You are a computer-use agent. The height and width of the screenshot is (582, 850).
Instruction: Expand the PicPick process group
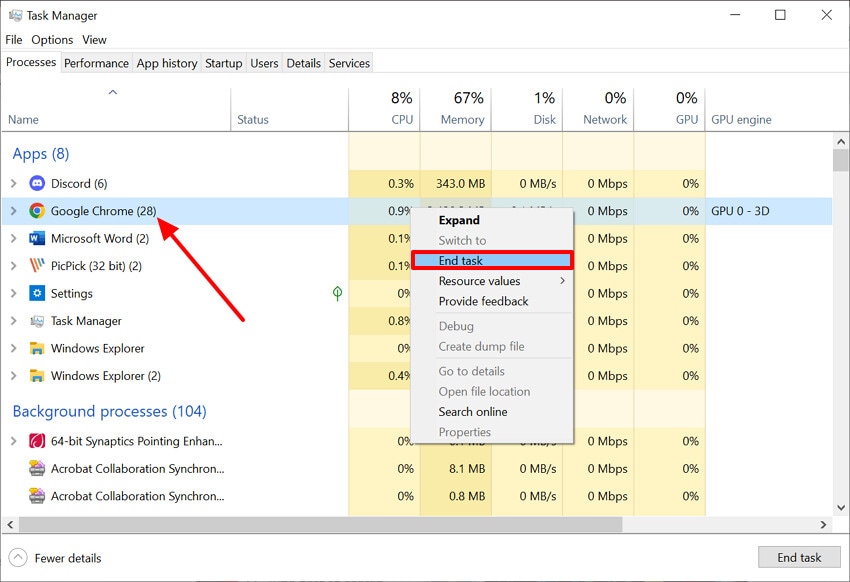[x=13, y=266]
